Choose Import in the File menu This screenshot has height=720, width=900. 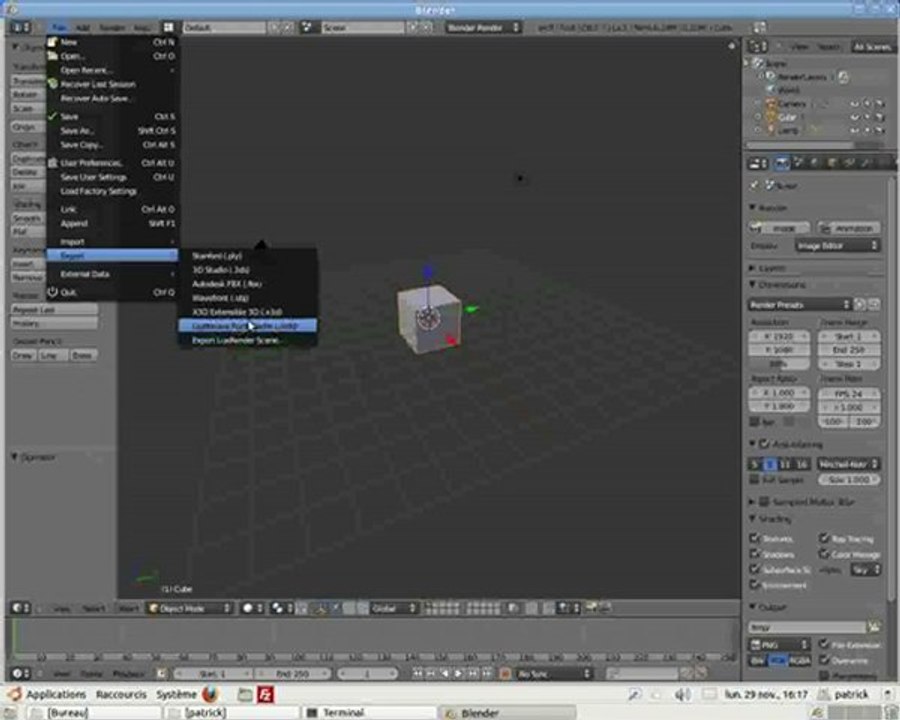tap(111, 241)
